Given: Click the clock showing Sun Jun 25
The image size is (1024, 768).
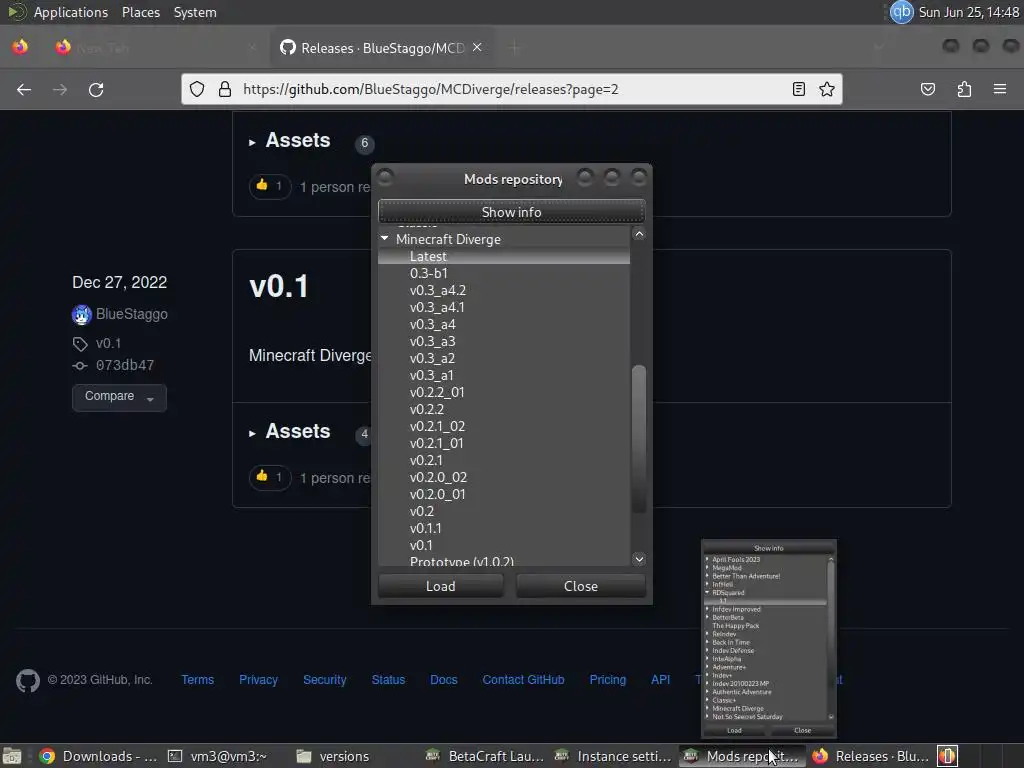Looking at the screenshot, I should [968, 12].
